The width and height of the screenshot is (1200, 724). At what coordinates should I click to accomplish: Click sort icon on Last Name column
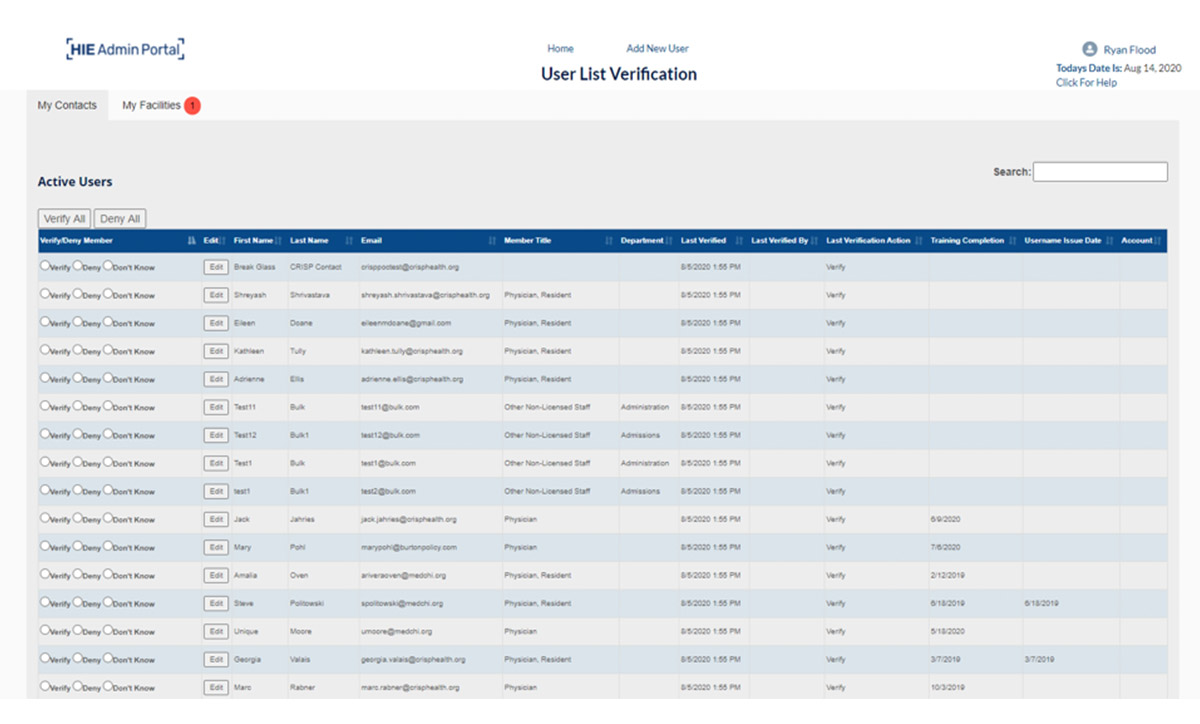tap(349, 241)
